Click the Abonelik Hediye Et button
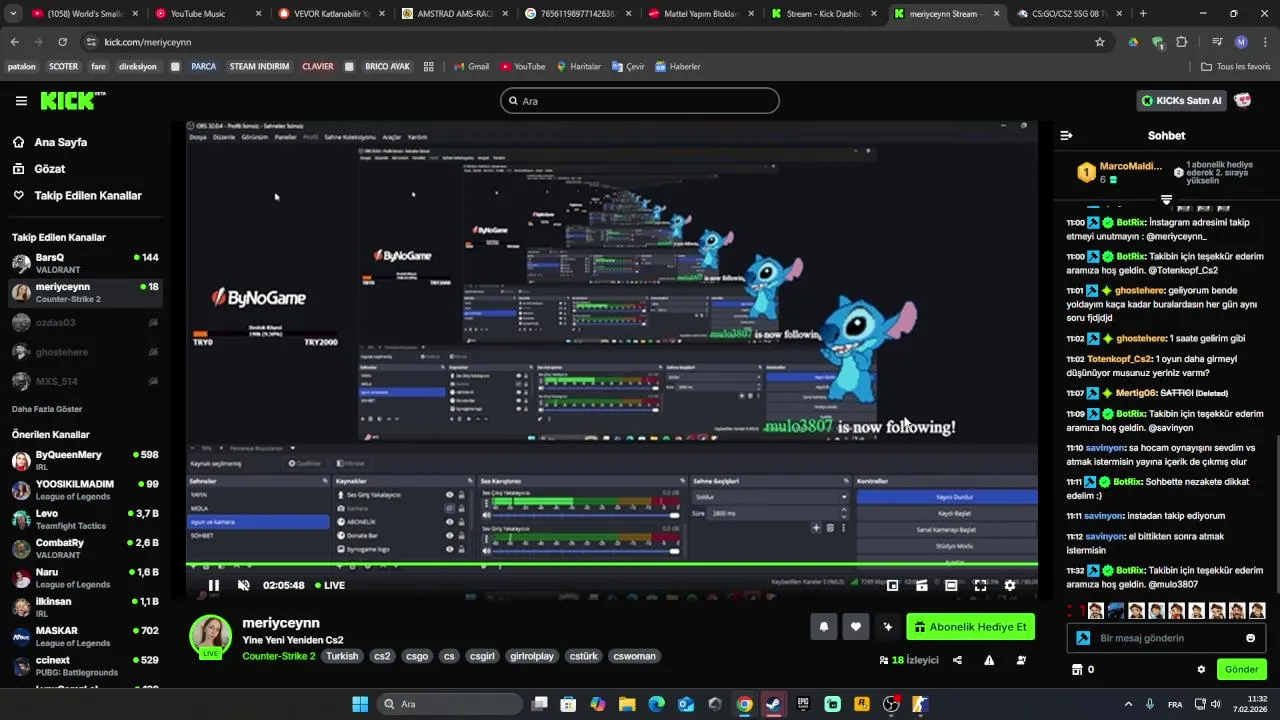The width and height of the screenshot is (1280, 720). tap(970, 627)
